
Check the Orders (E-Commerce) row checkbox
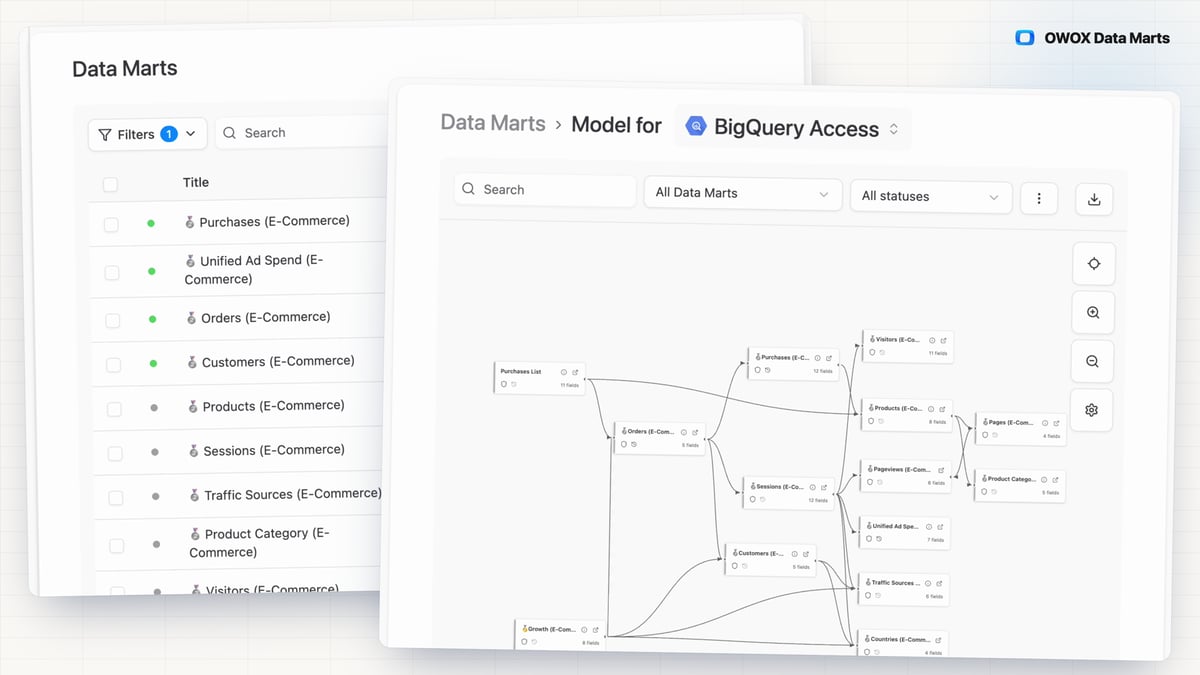[113, 320]
